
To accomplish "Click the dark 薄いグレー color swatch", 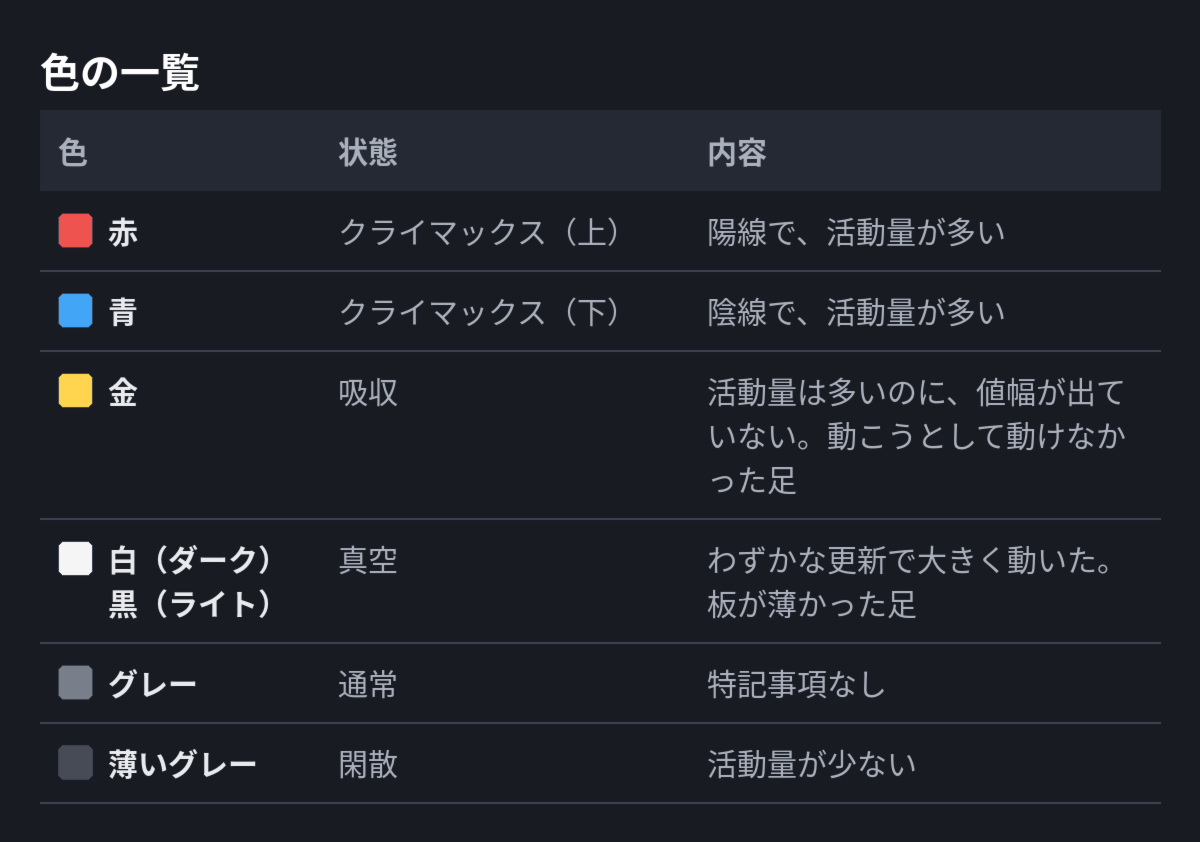I will pos(76,763).
